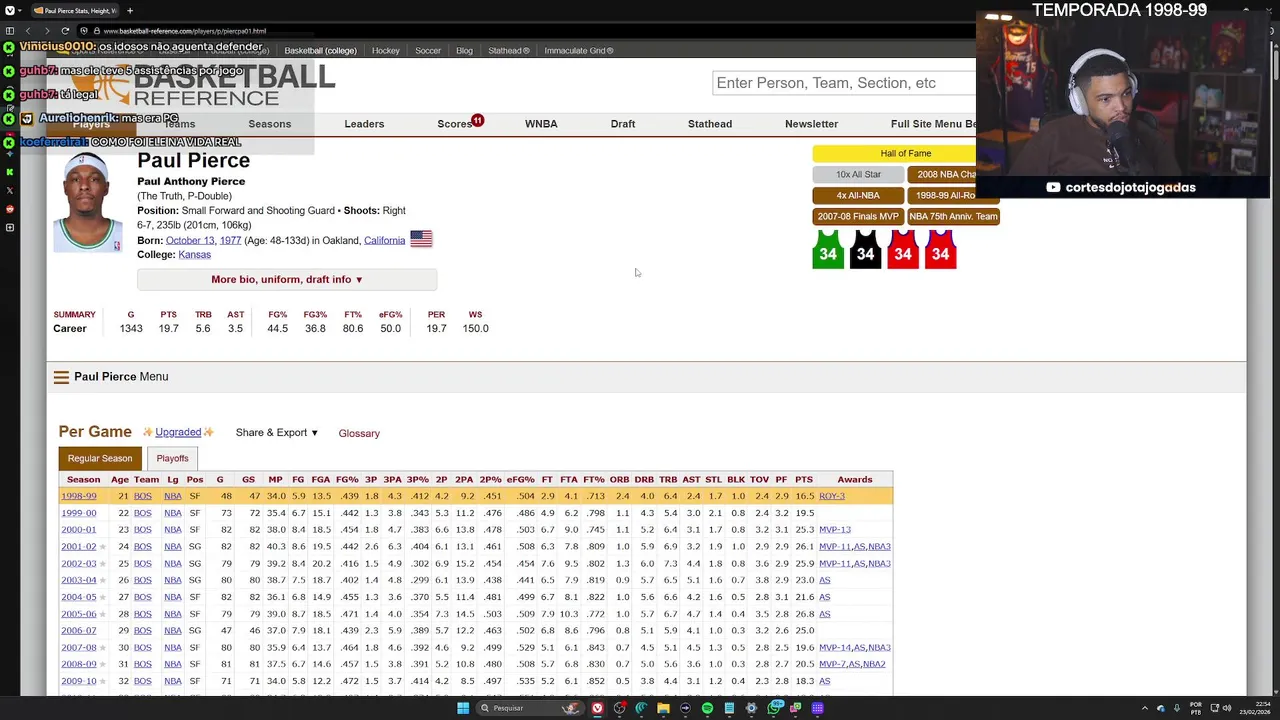
Task: Open the Stathead navigation item
Action: click(710, 124)
